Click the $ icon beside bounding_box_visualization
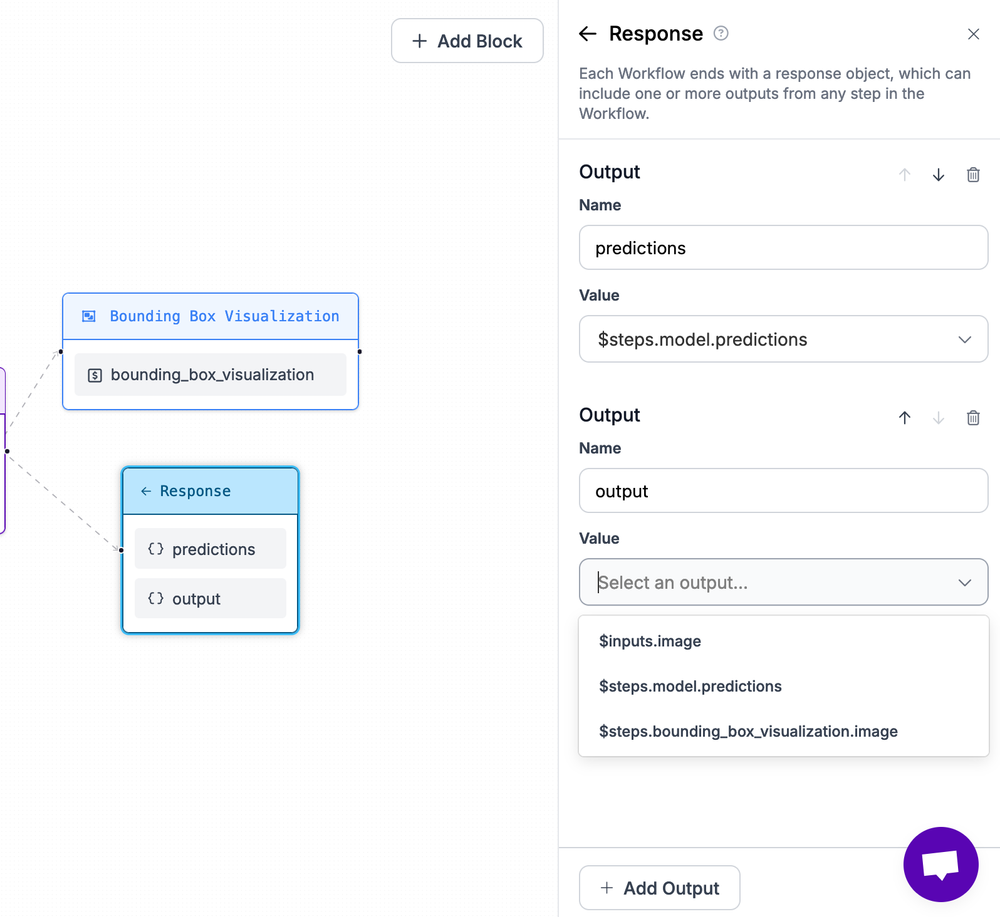1000x917 pixels. click(x=94, y=374)
